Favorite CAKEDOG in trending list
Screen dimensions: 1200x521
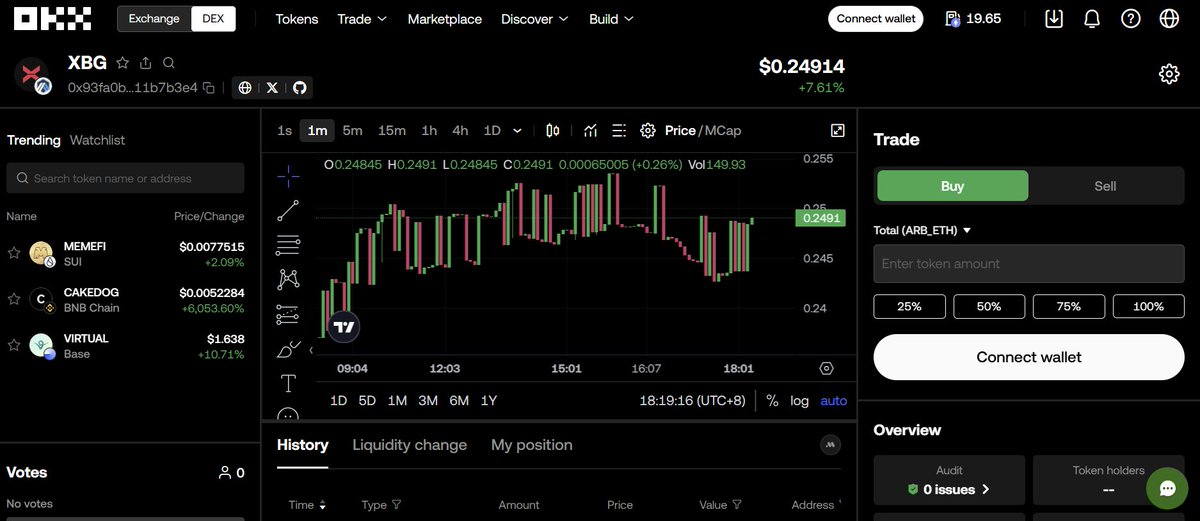coord(14,299)
